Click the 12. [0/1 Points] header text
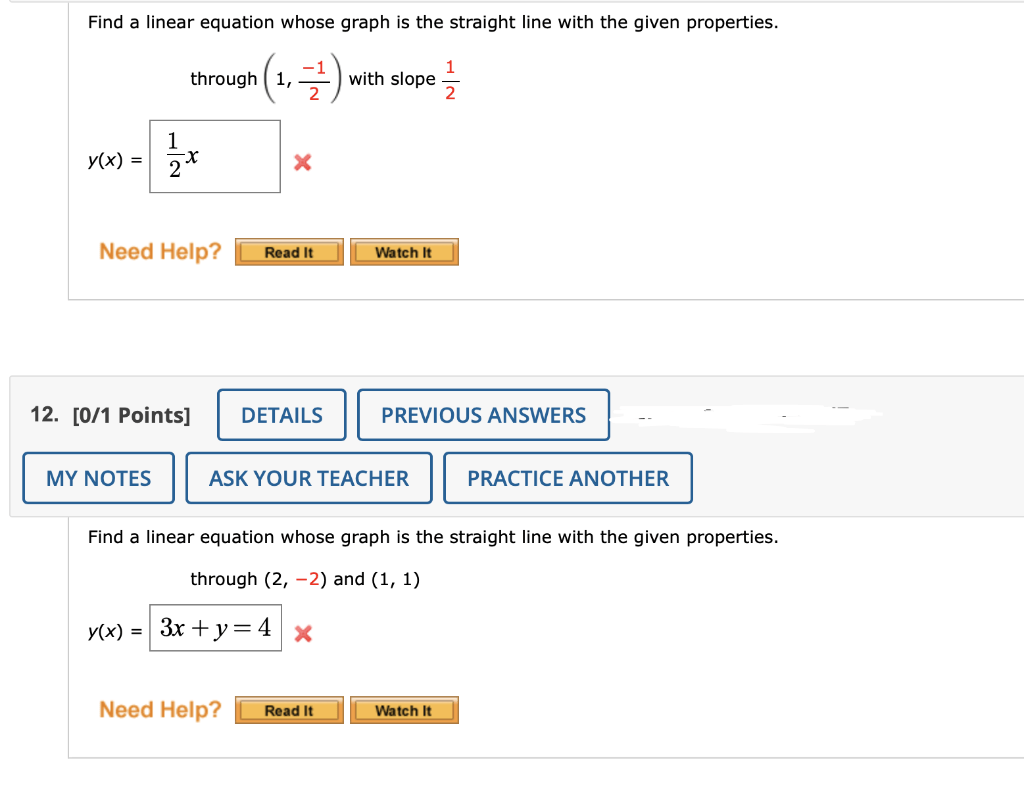The image size is (1024, 808). (110, 415)
